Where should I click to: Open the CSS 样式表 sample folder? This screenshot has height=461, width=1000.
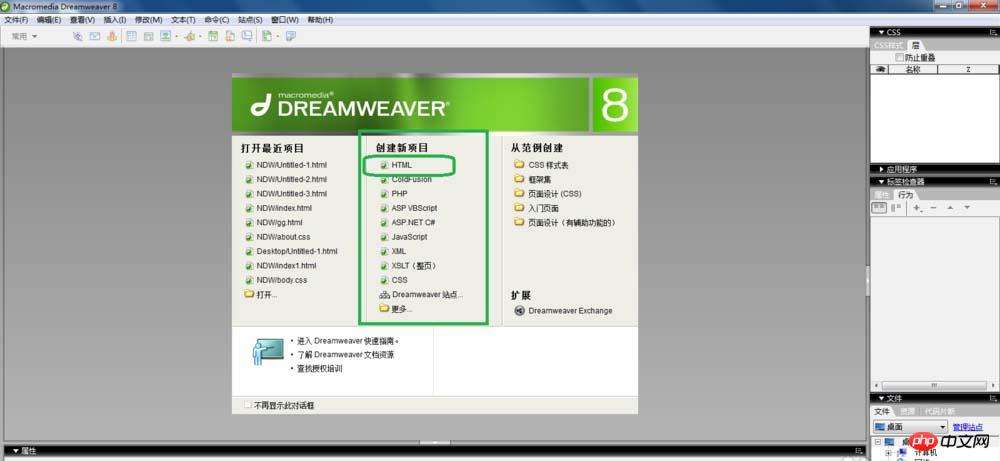(548, 165)
